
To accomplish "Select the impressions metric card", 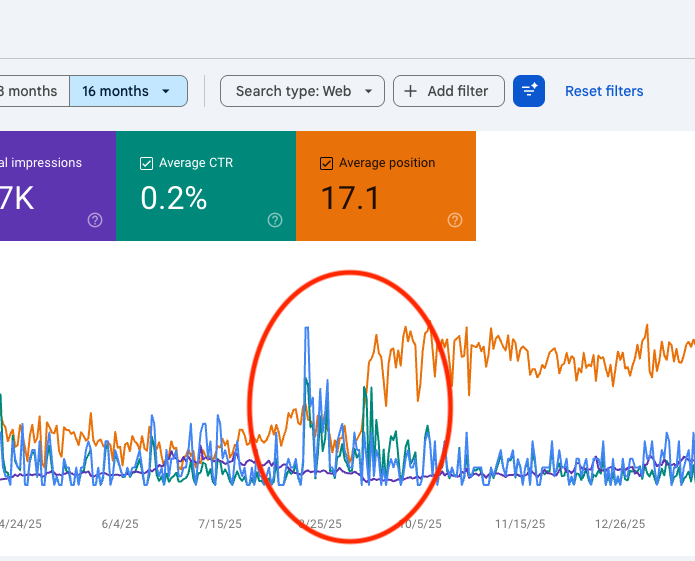I will 58,186.
